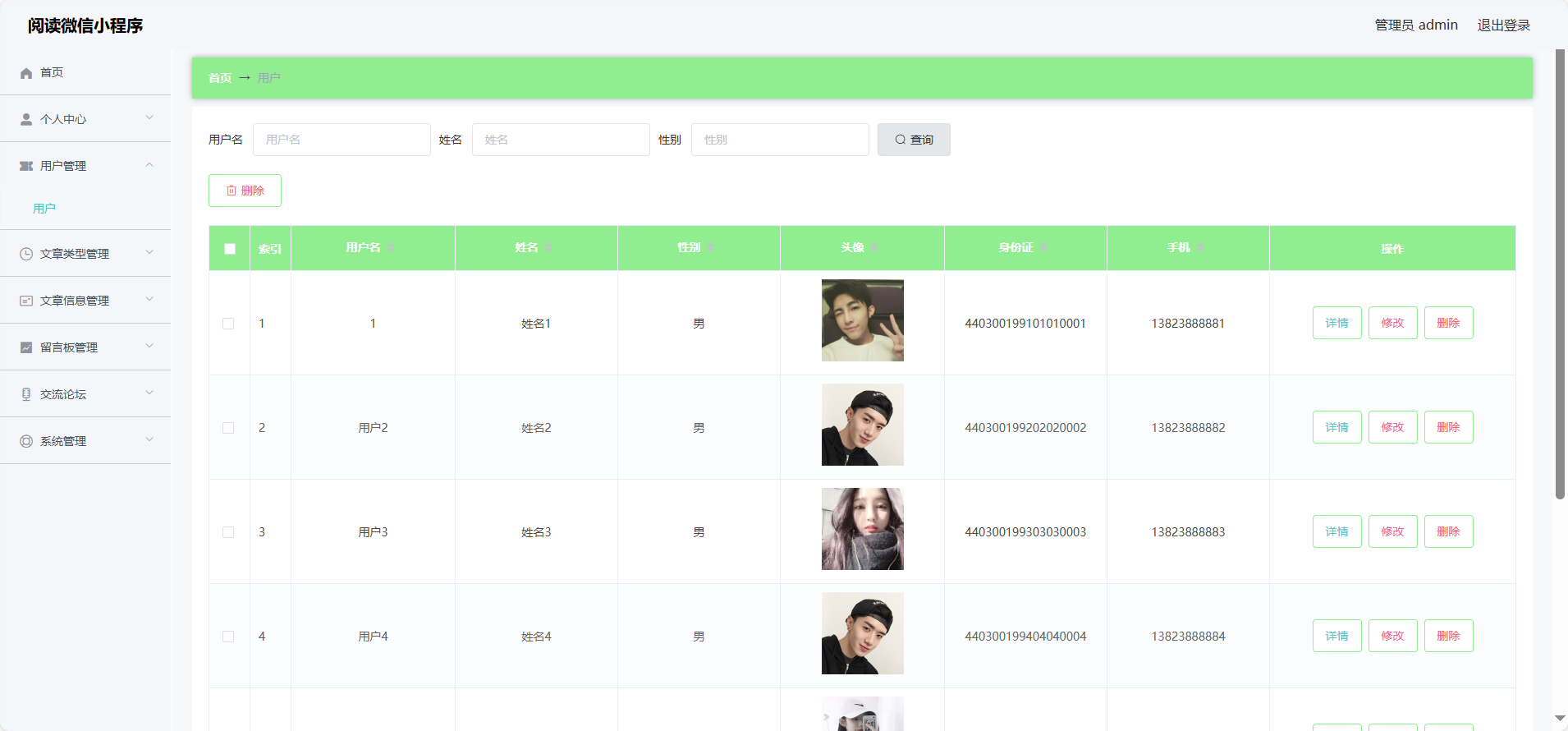Click the 个人中心 person icon
The image size is (1568, 731).
point(26,119)
